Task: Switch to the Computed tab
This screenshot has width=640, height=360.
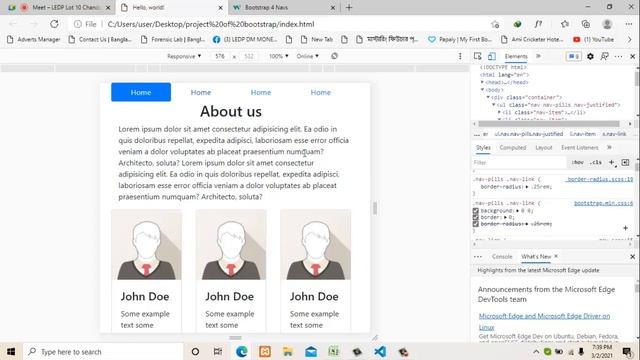Action: tap(513, 147)
